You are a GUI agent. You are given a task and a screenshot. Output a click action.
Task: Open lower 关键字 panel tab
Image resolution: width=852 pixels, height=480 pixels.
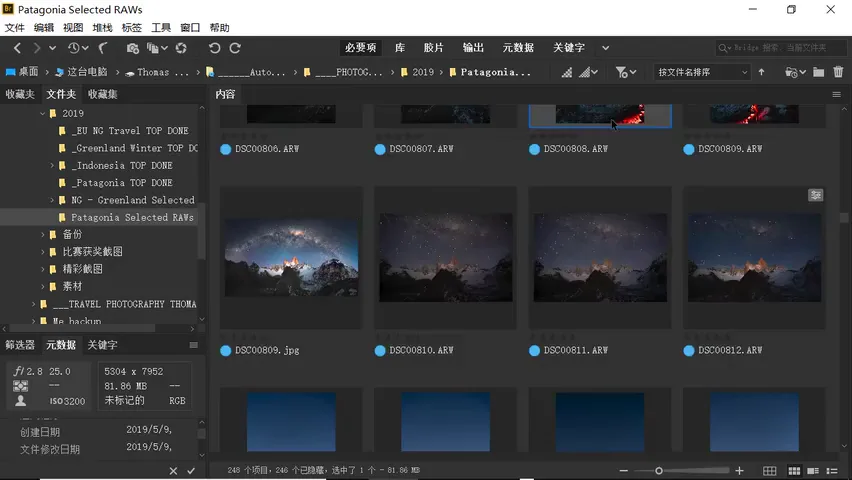pyautogui.click(x=103, y=345)
